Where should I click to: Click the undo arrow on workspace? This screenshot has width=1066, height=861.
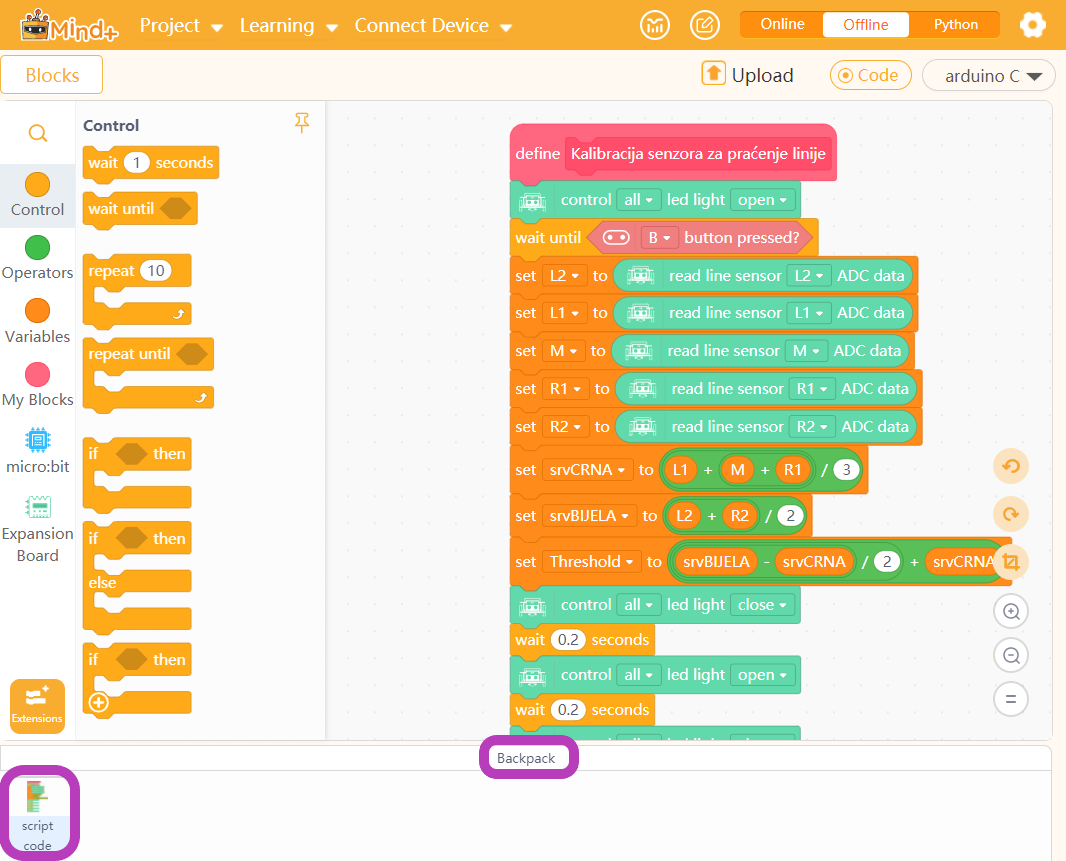(x=1011, y=467)
